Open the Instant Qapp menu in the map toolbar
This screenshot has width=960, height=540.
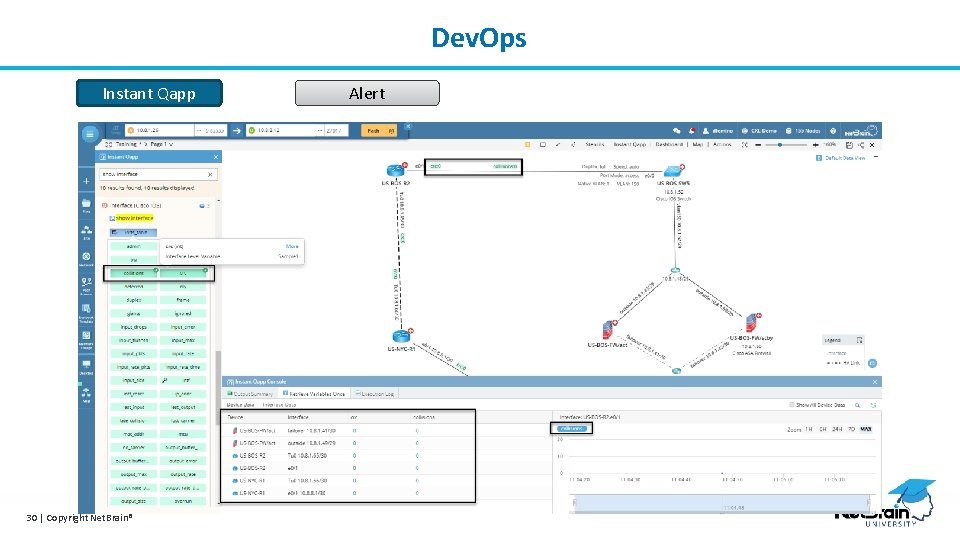tap(630, 144)
